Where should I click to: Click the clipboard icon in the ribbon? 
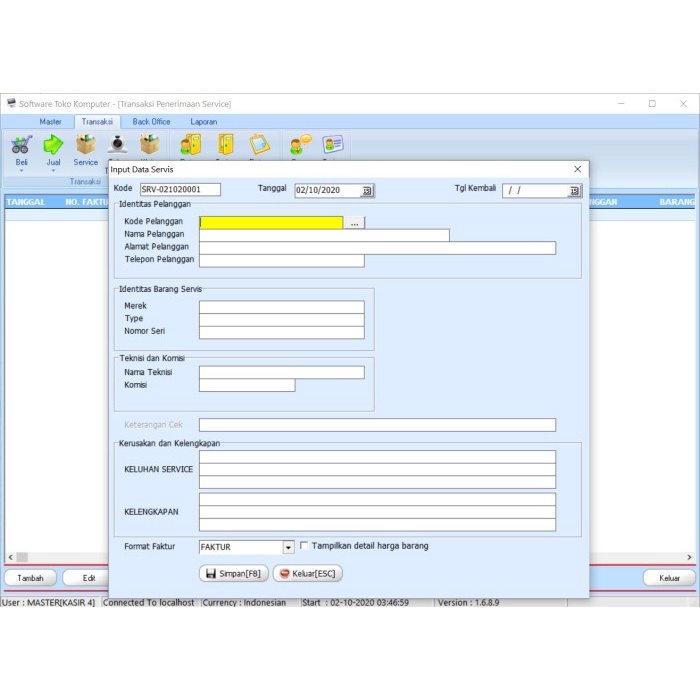coord(259,145)
